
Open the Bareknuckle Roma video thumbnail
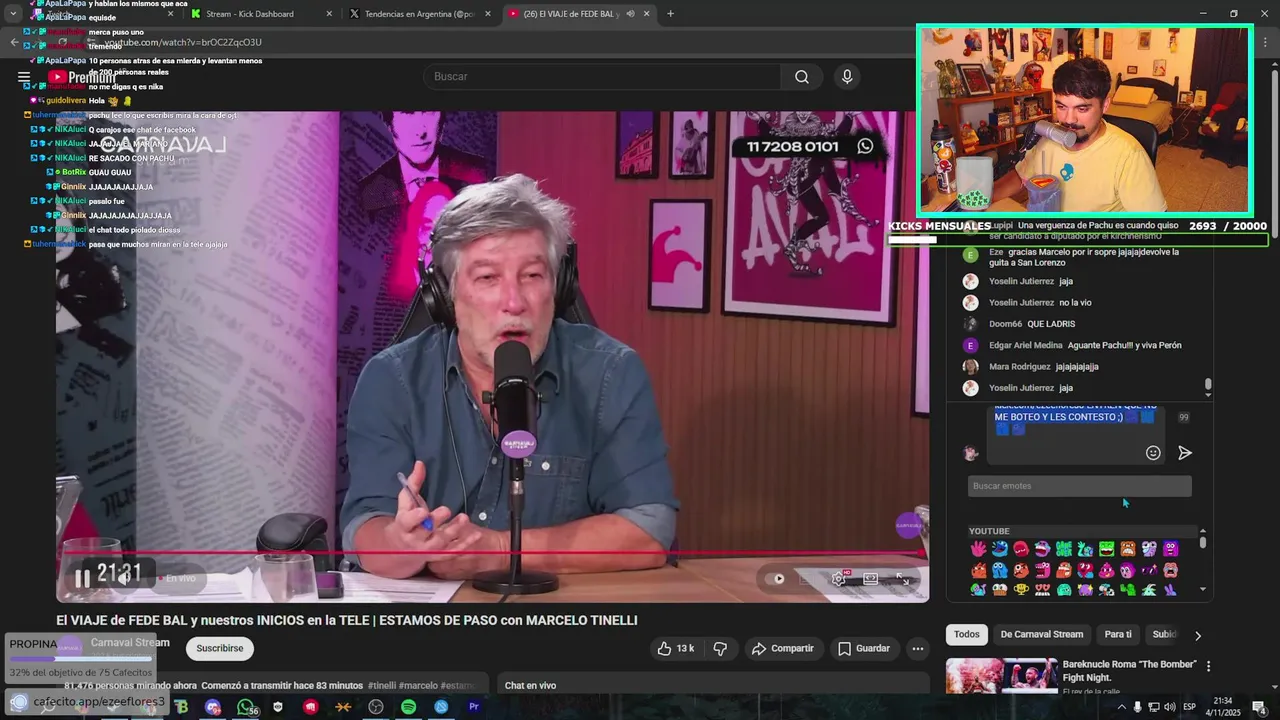pyautogui.click(x=1002, y=677)
